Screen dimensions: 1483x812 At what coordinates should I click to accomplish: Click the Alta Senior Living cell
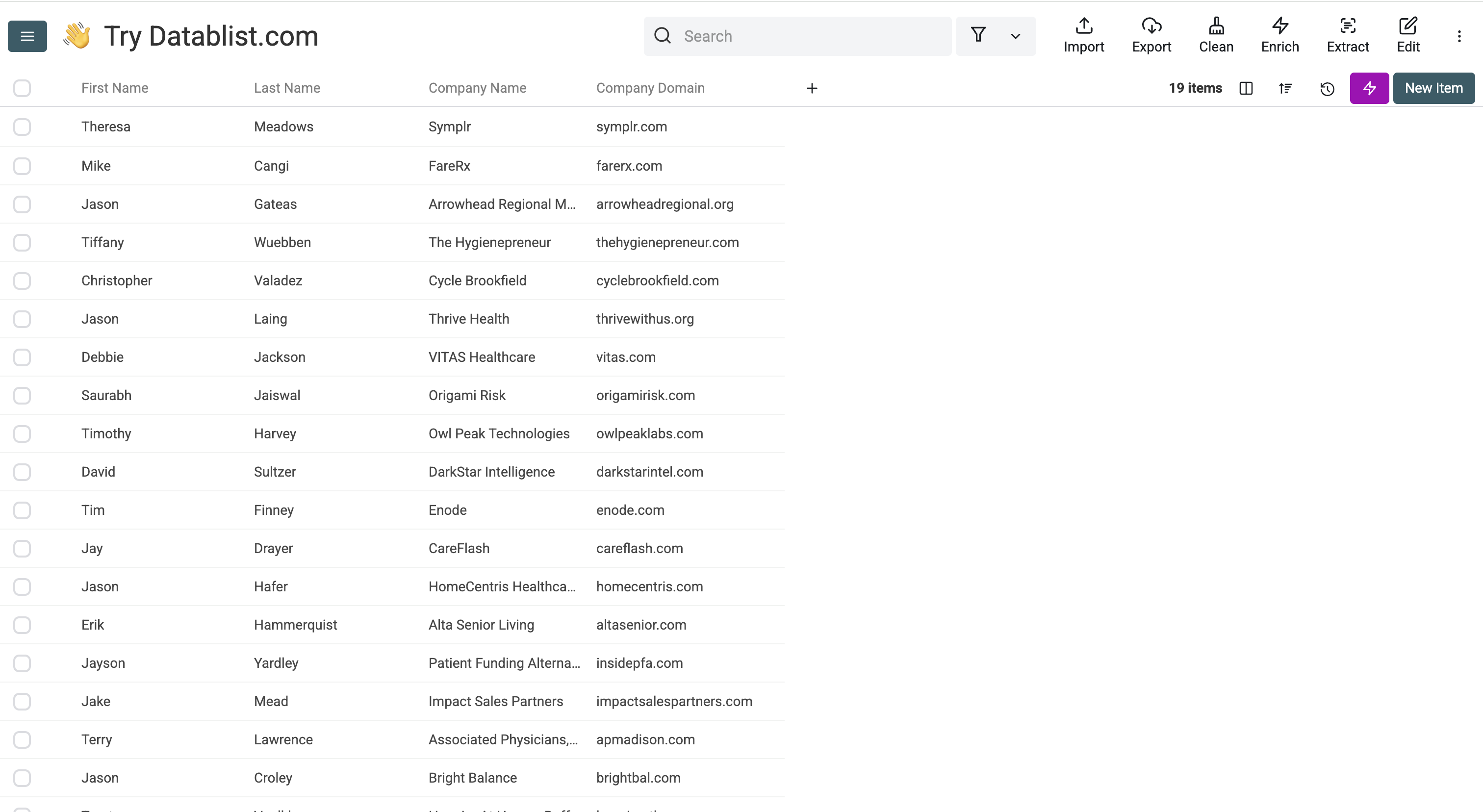coord(481,625)
